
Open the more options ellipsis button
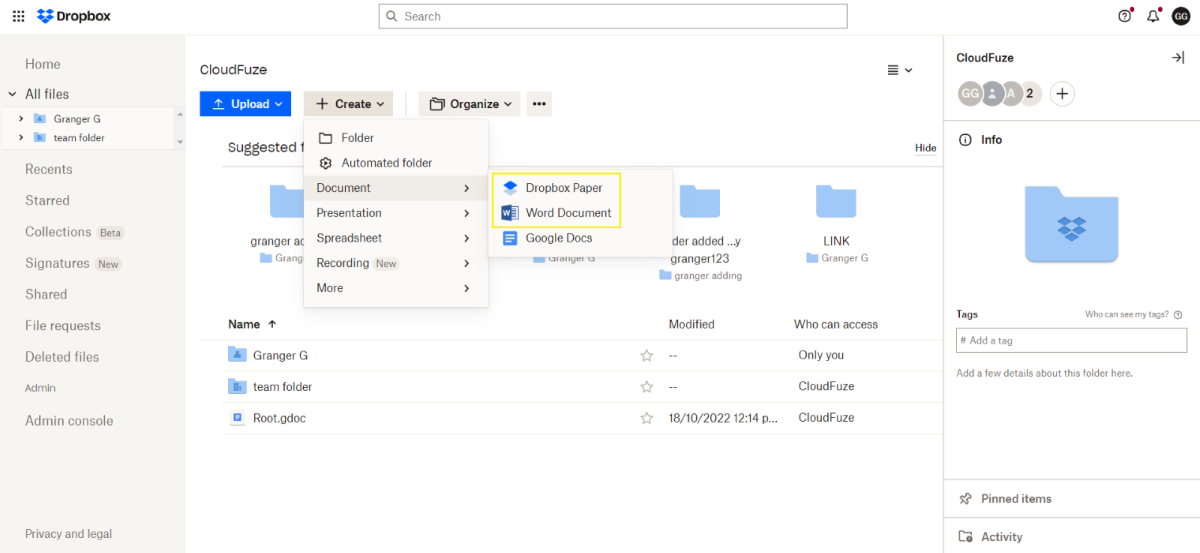coord(539,104)
